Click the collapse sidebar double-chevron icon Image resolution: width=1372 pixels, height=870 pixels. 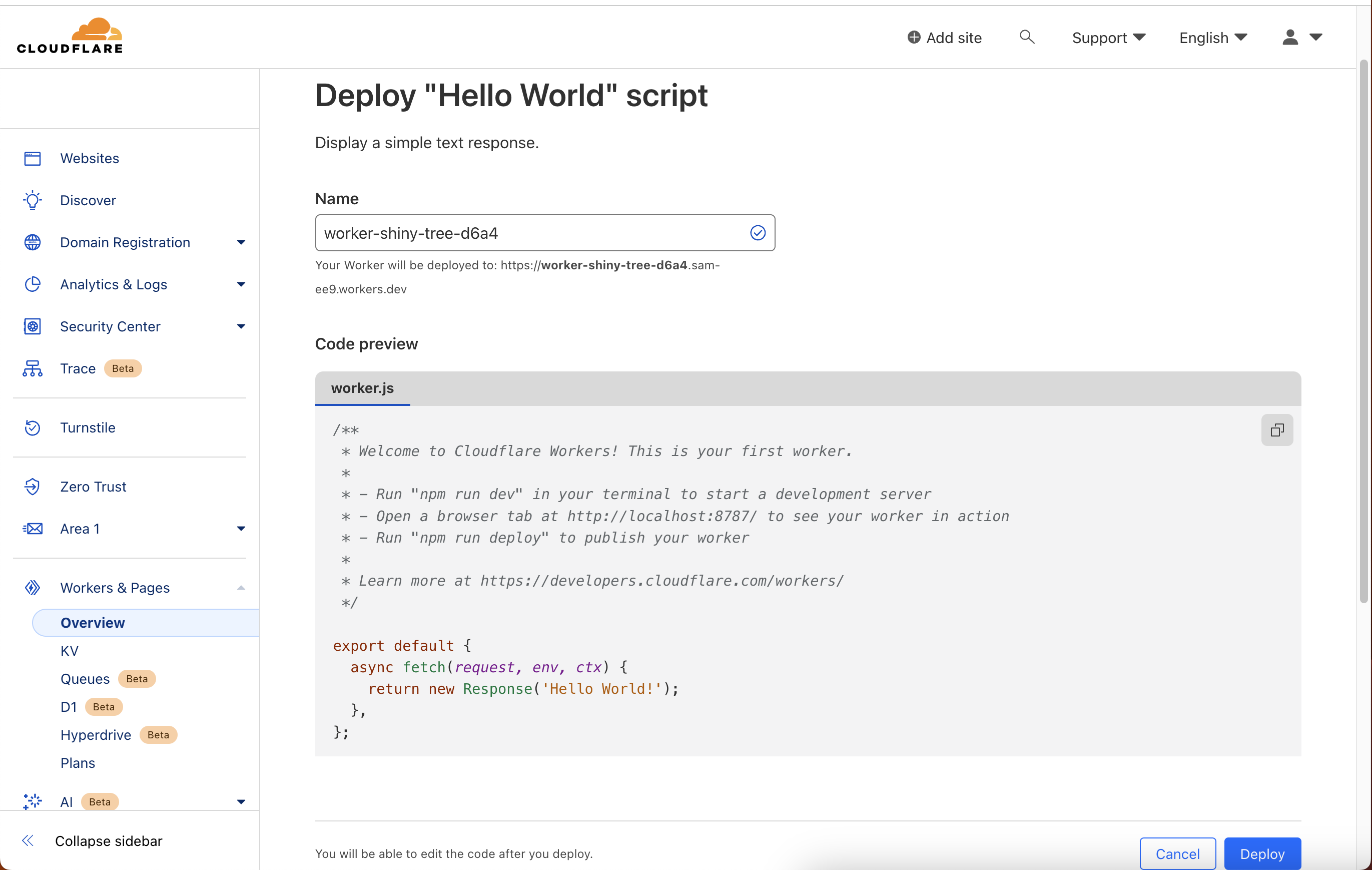pyautogui.click(x=28, y=841)
